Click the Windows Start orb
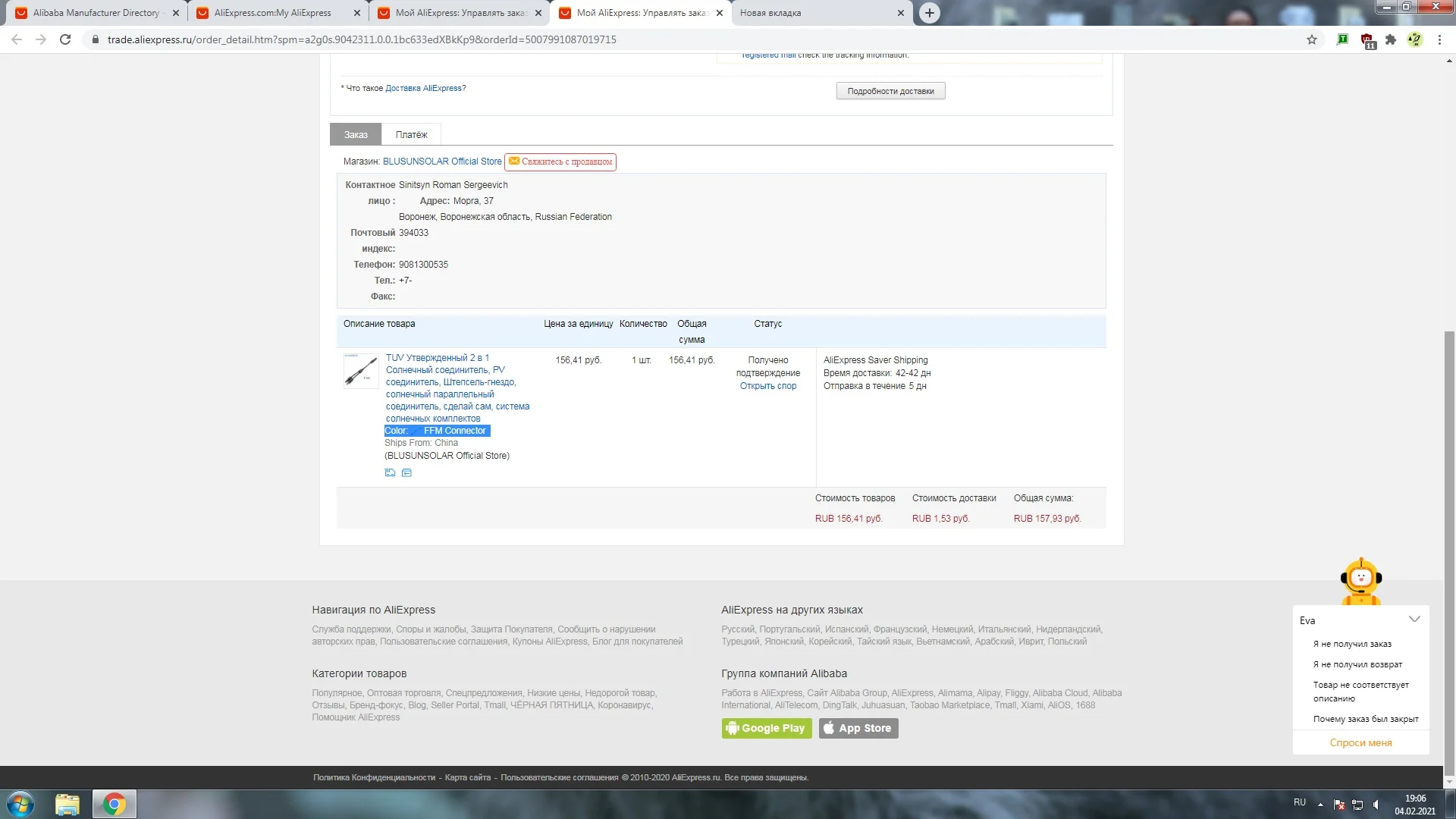1456x819 pixels. (x=20, y=804)
